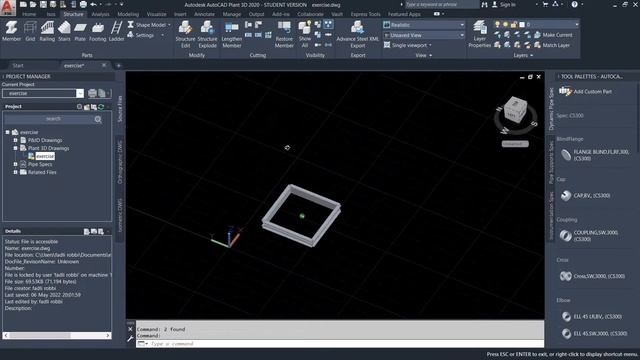Image resolution: width=640 pixels, height=360 pixels.
Task: Click Sign In in the title bar
Action: pos(504,4)
